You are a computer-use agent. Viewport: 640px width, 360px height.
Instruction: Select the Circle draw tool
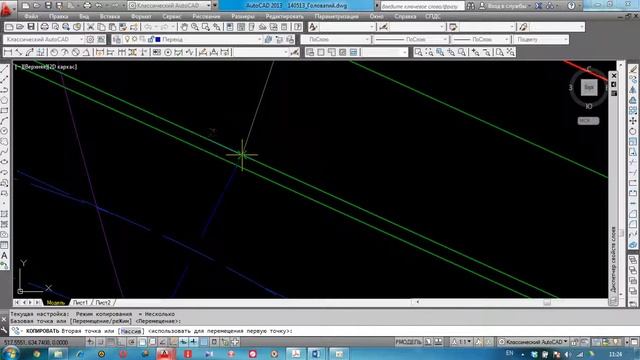[4, 131]
